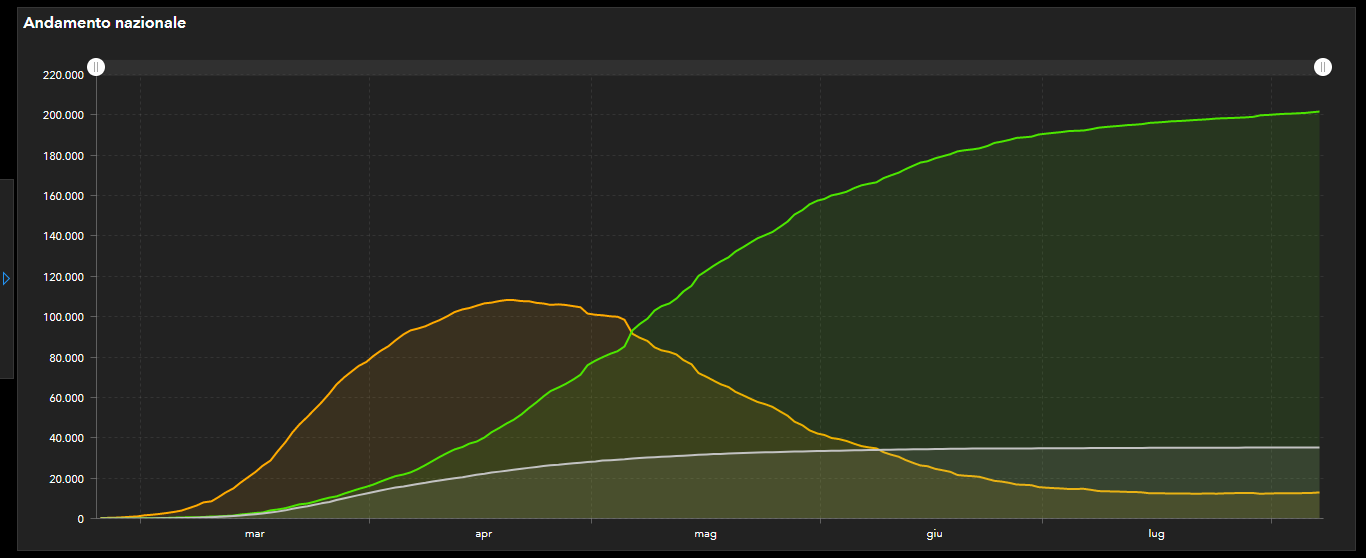Select the 'apr' month axis label
The height and width of the screenshot is (558, 1366).
click(x=484, y=534)
